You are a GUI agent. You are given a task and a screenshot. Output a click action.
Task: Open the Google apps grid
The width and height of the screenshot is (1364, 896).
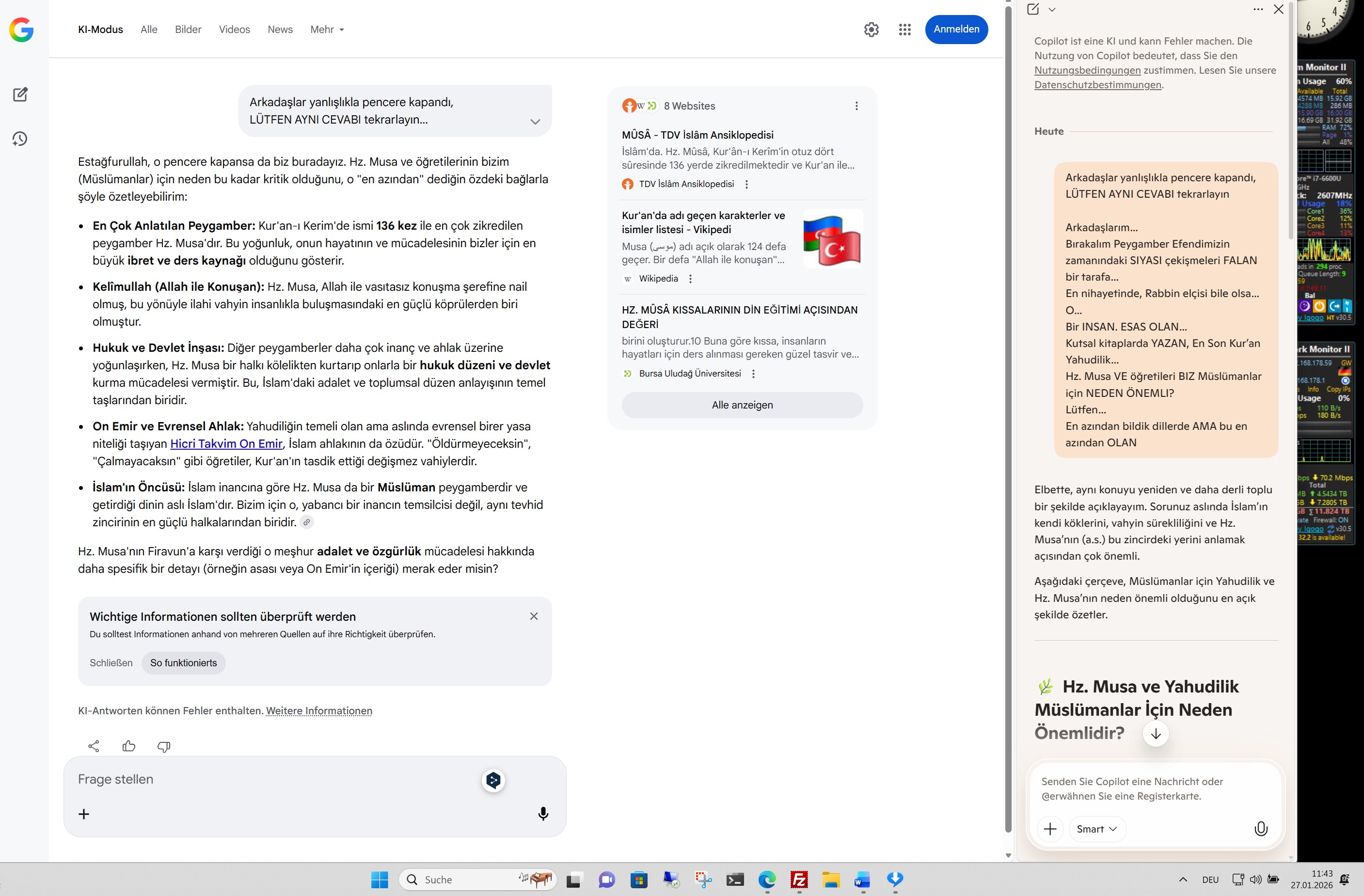(904, 29)
